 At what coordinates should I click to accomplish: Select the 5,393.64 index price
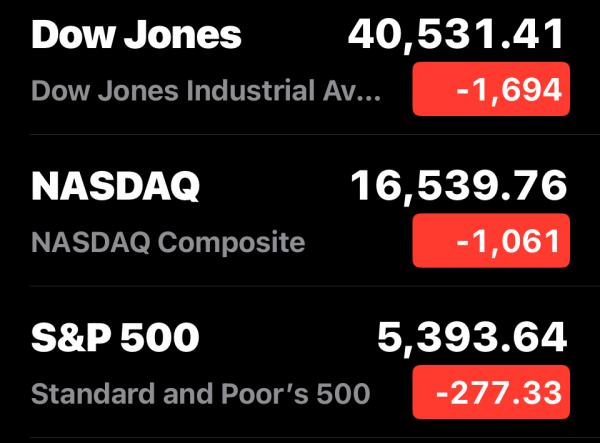coord(472,339)
